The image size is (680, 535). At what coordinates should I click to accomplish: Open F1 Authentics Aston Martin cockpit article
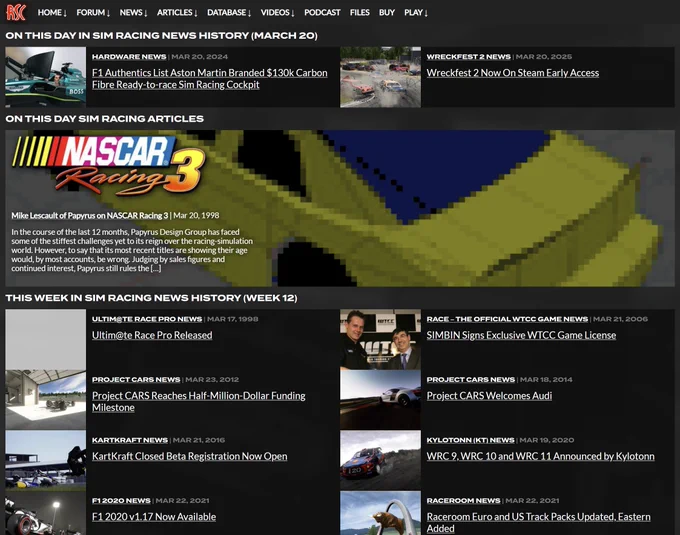(209, 78)
